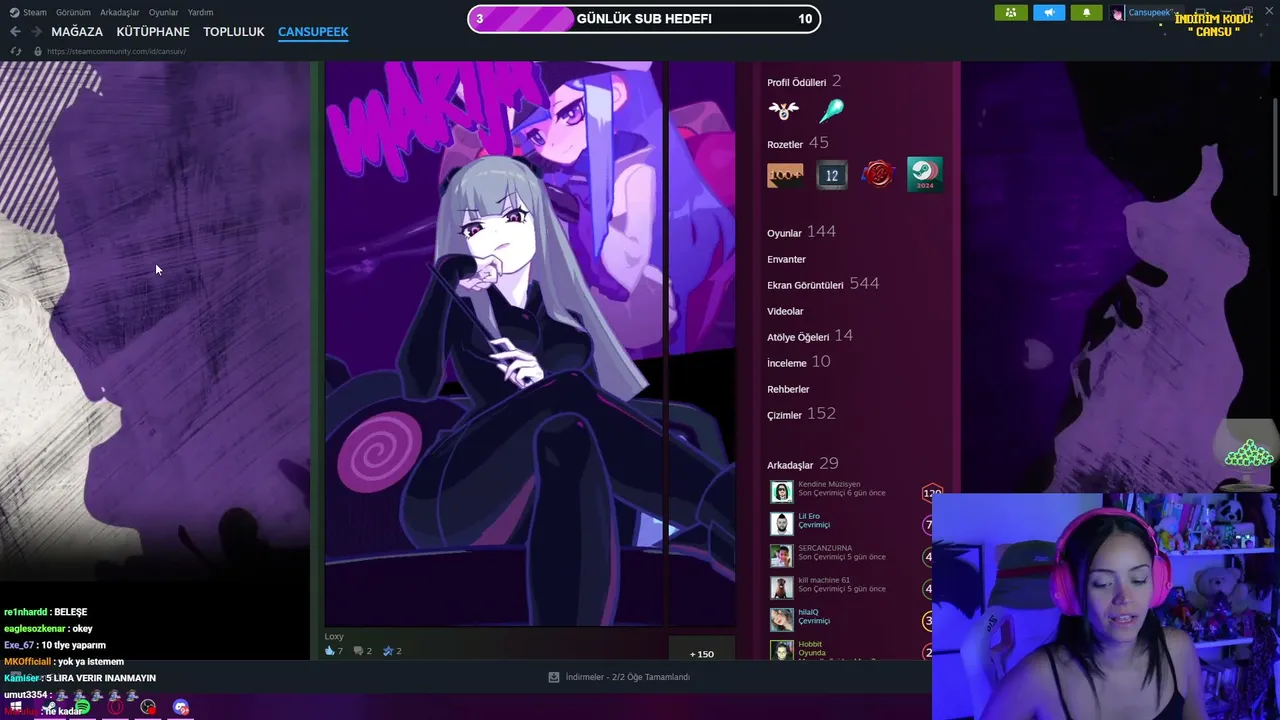Open the Steam logo menu icon
The width and height of the screenshot is (1280, 720).
[14, 12]
